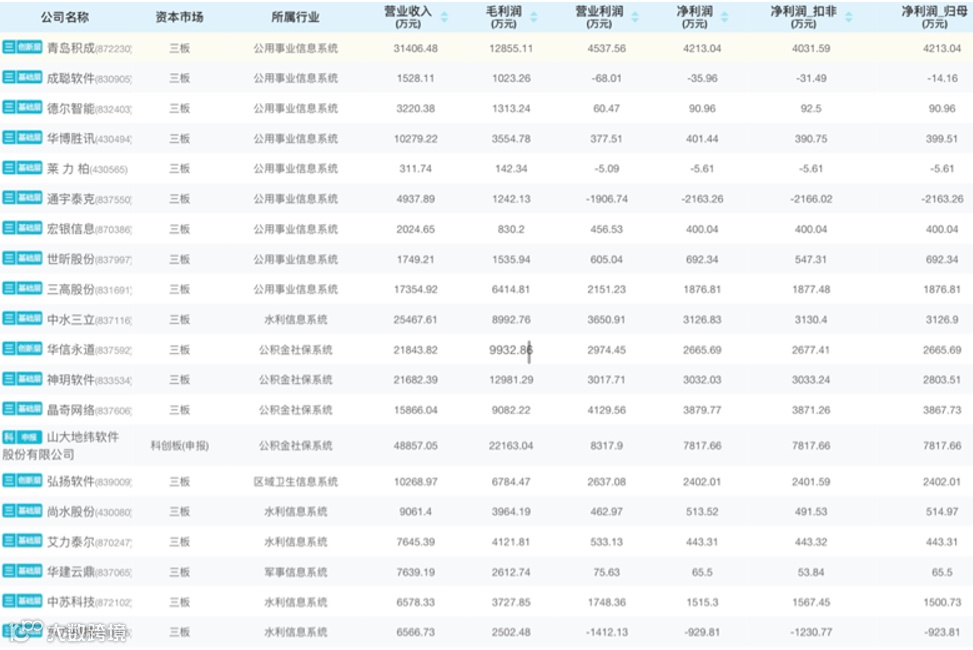Open company 晶奇网络(837606)

89,410
